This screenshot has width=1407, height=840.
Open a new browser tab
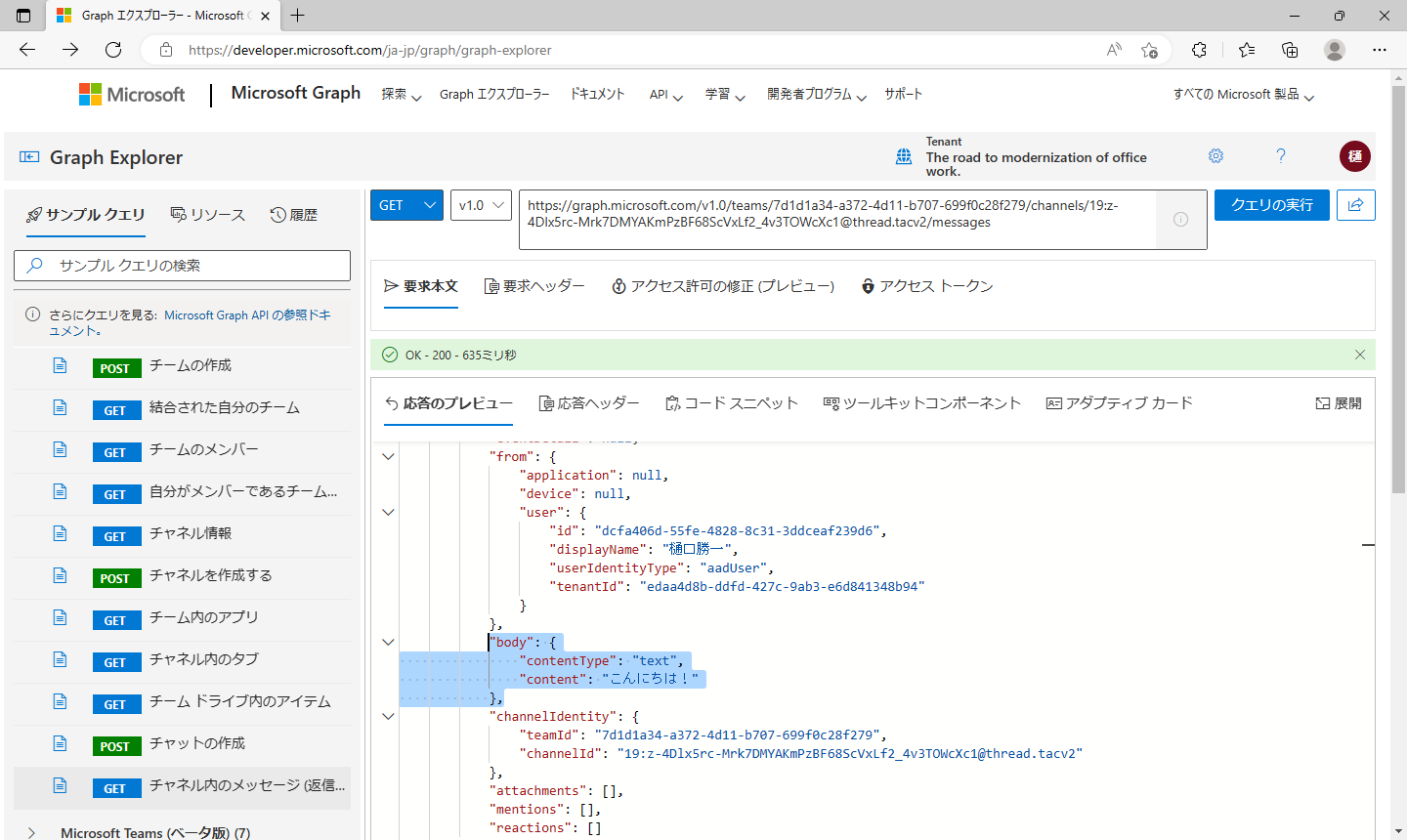point(298,16)
